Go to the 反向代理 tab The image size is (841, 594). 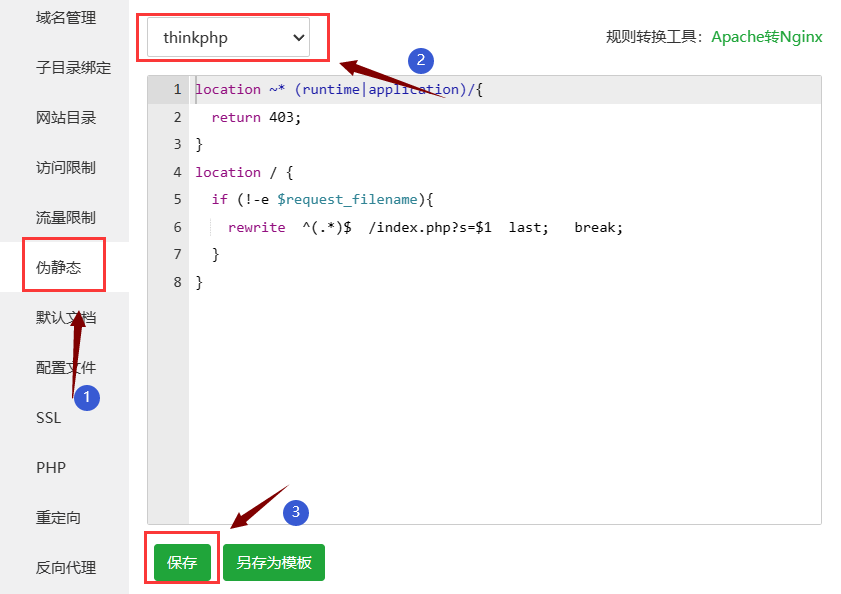pyautogui.click(x=65, y=568)
